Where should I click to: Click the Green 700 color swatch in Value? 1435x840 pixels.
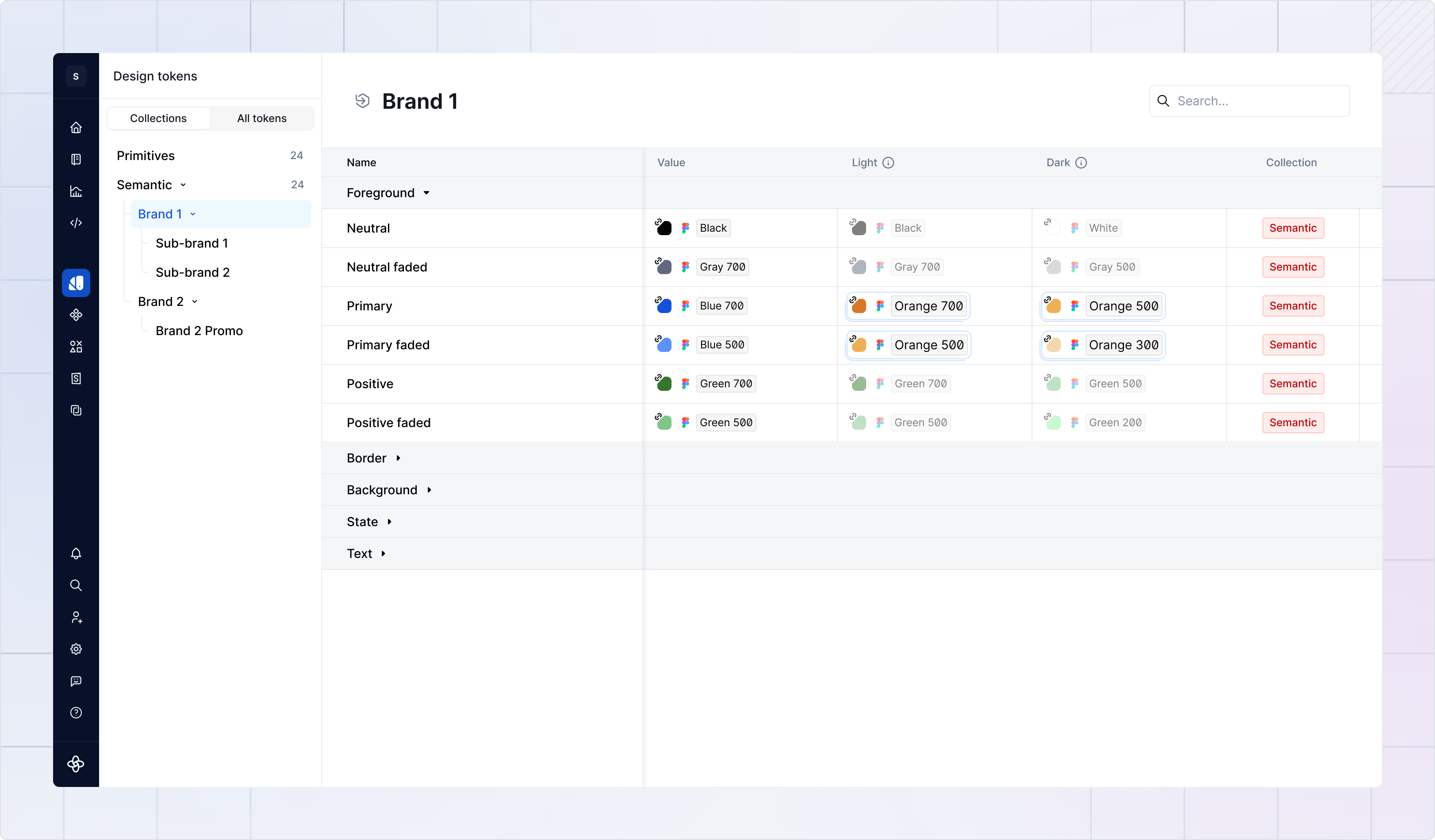click(664, 384)
